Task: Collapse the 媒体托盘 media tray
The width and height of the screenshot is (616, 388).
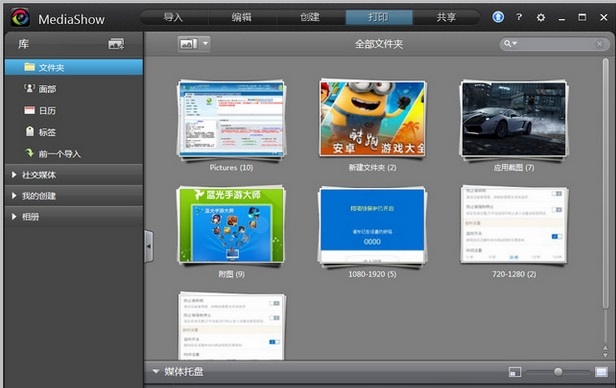Action: [156, 371]
